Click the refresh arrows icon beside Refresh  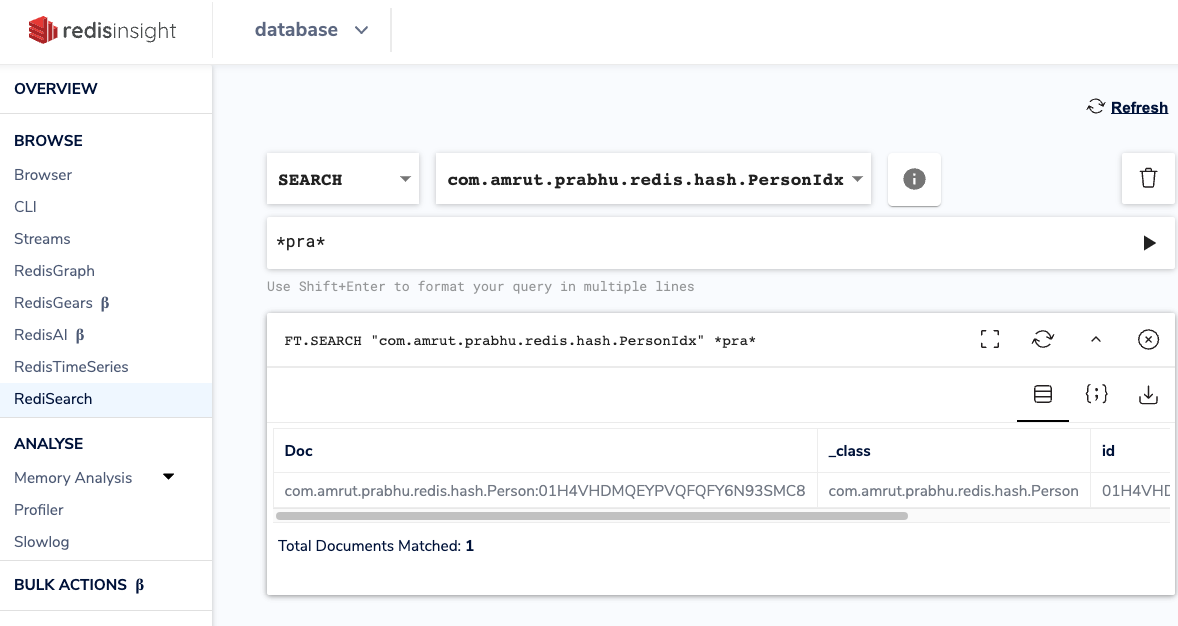click(1095, 107)
